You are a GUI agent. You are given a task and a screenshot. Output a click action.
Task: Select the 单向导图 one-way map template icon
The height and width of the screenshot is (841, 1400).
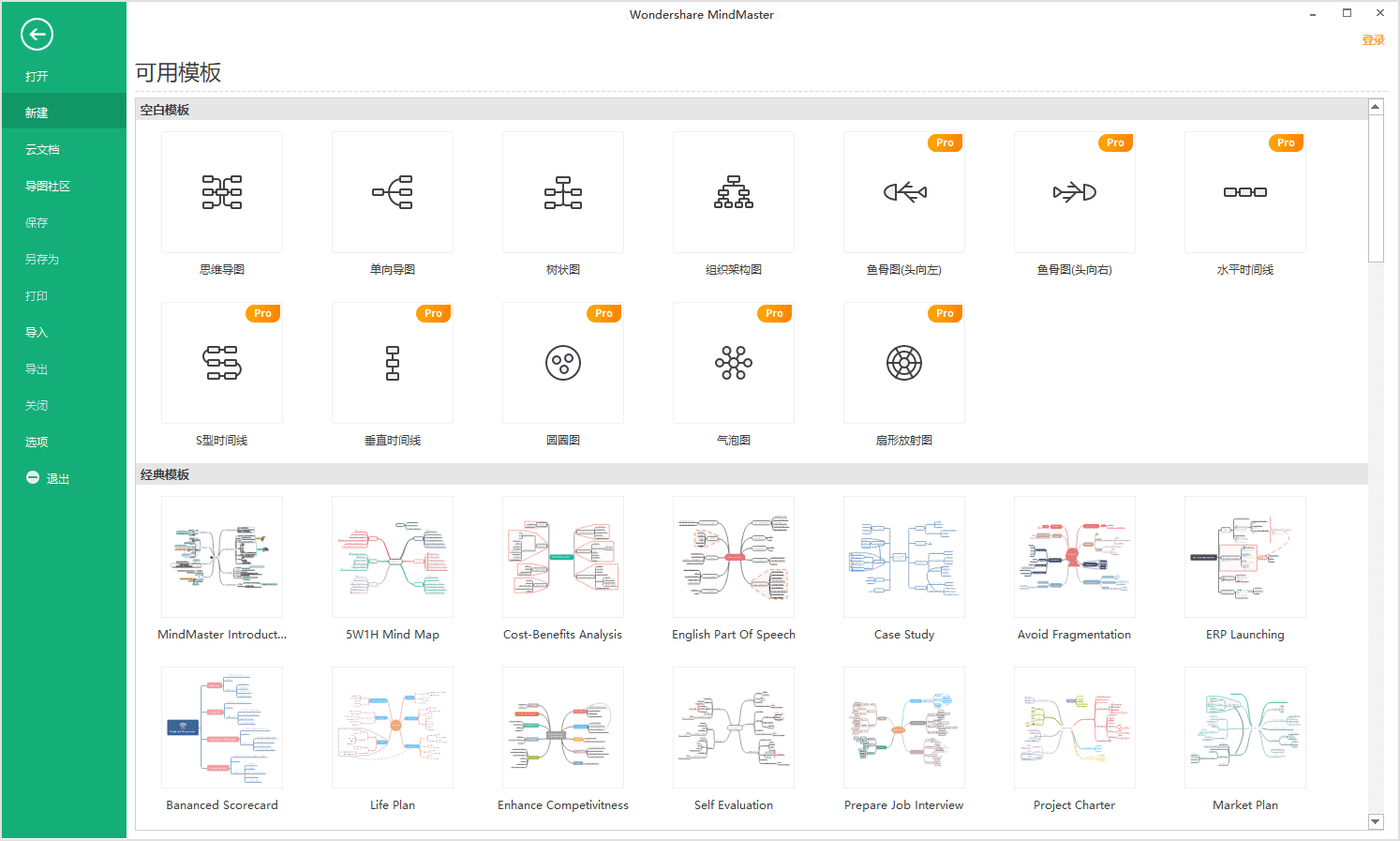coord(392,192)
